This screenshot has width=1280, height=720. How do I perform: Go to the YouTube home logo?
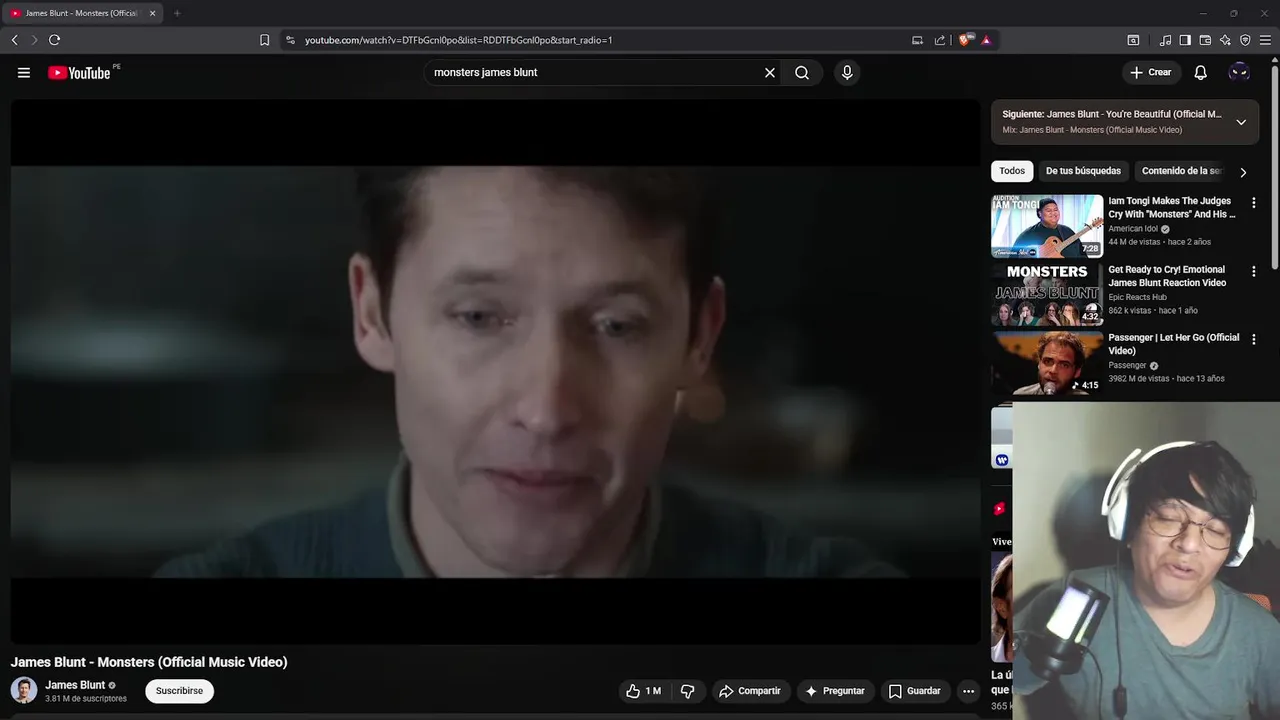79,72
